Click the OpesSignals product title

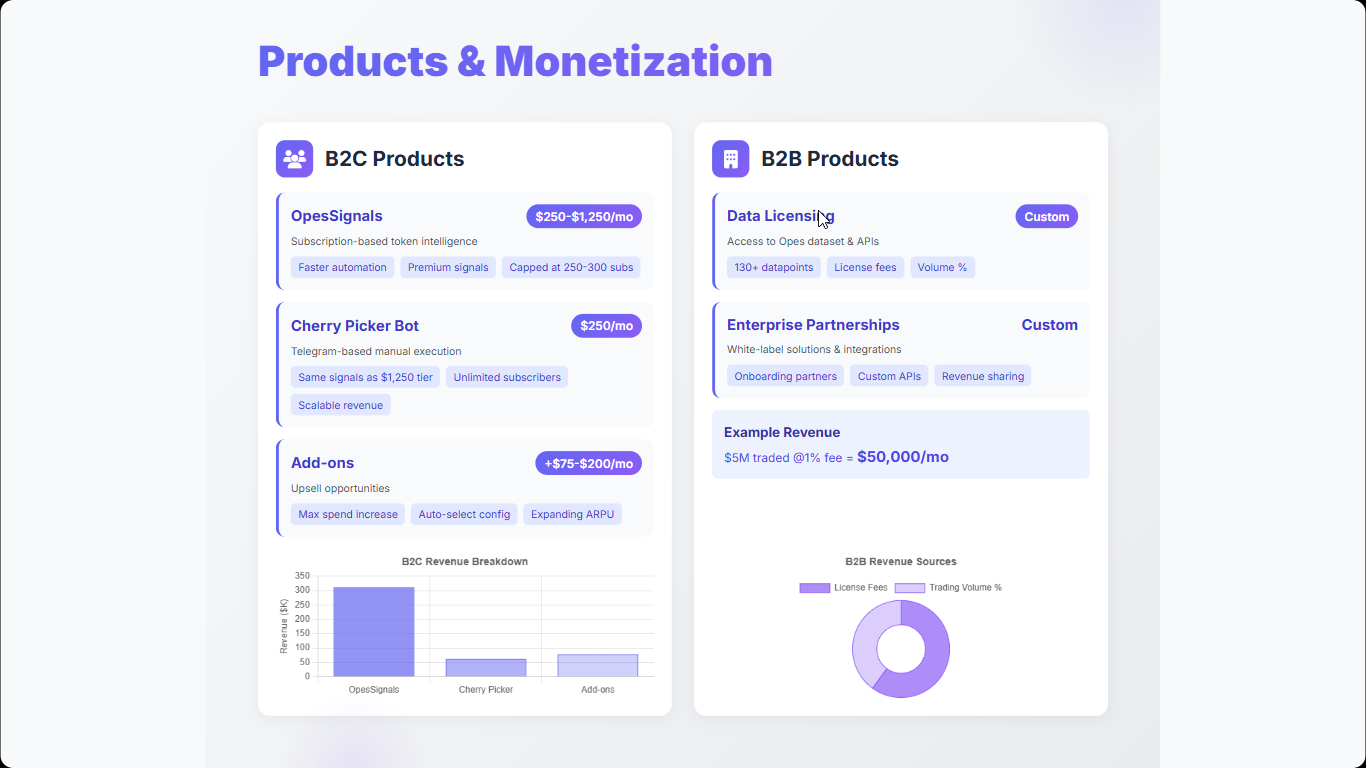(337, 216)
